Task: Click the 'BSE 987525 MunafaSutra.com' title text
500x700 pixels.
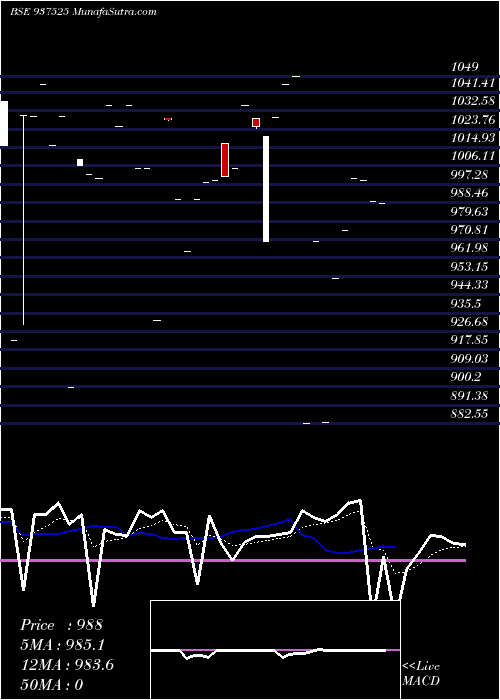Action: click(83, 12)
